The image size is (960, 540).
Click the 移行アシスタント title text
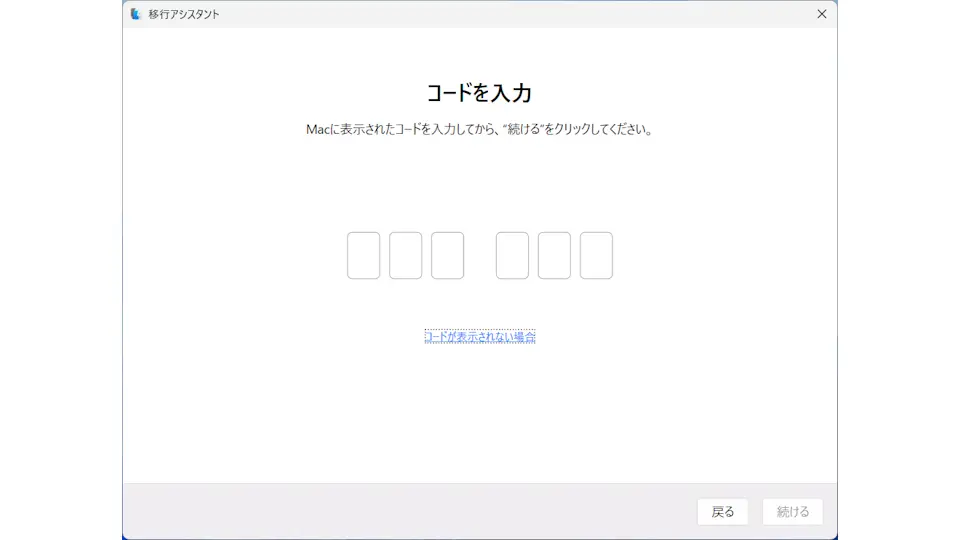pyautogui.click(x=184, y=14)
